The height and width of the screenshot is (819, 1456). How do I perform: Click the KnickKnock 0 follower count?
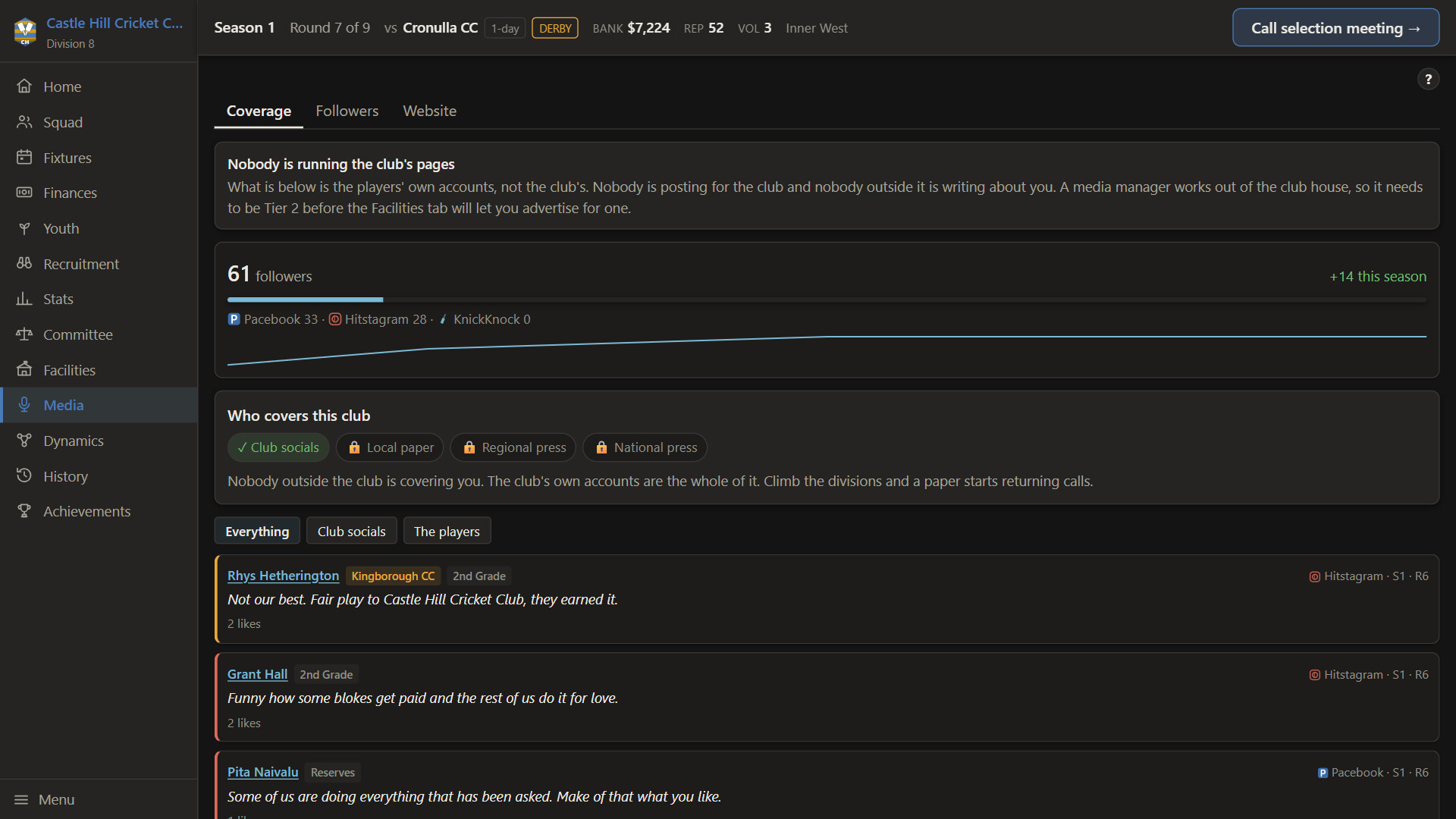pos(485,319)
